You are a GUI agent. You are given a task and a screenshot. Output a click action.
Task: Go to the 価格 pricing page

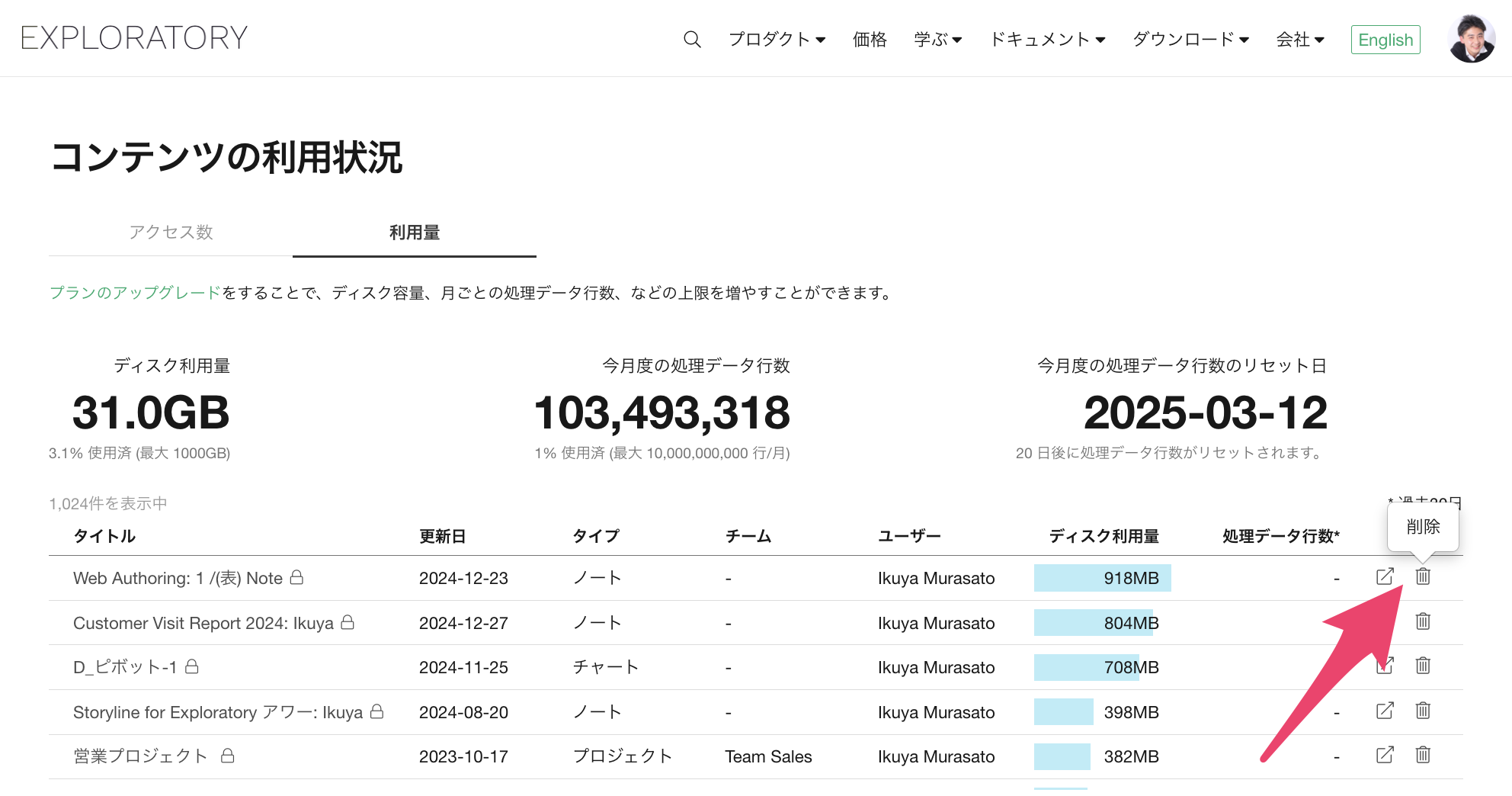click(x=870, y=40)
